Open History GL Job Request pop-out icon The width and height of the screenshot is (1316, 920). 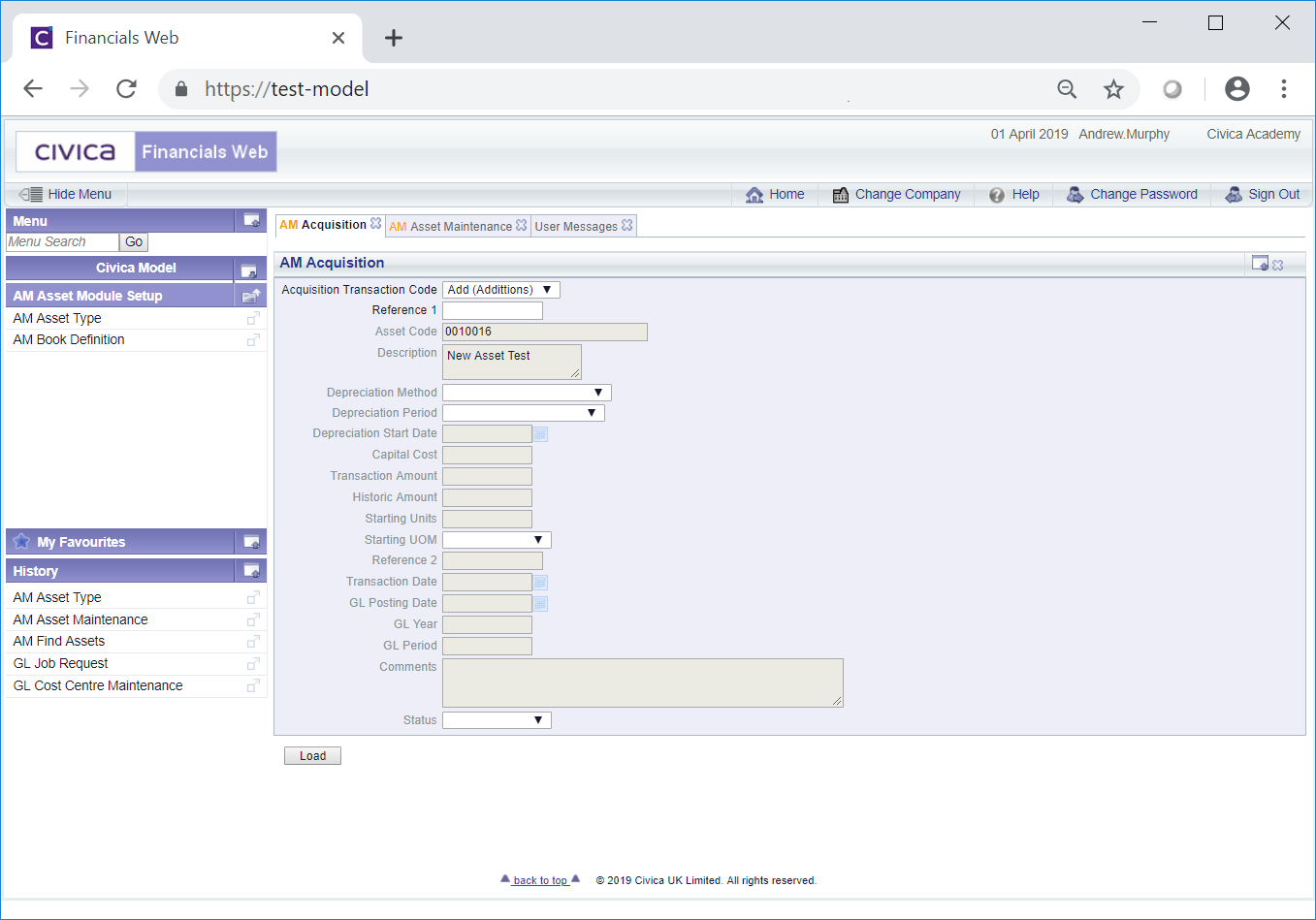click(253, 664)
